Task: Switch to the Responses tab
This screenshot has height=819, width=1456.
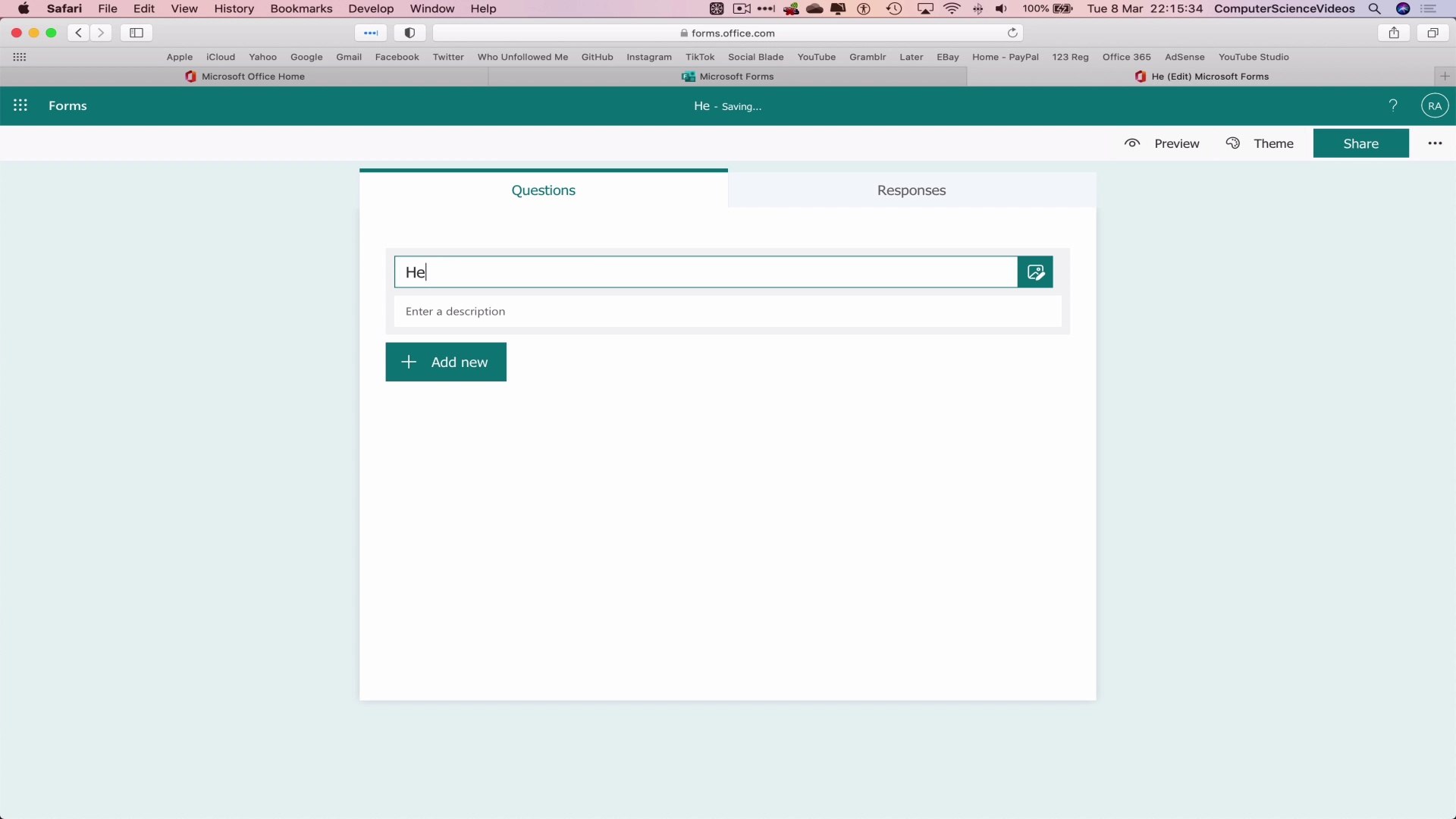Action: tap(912, 190)
